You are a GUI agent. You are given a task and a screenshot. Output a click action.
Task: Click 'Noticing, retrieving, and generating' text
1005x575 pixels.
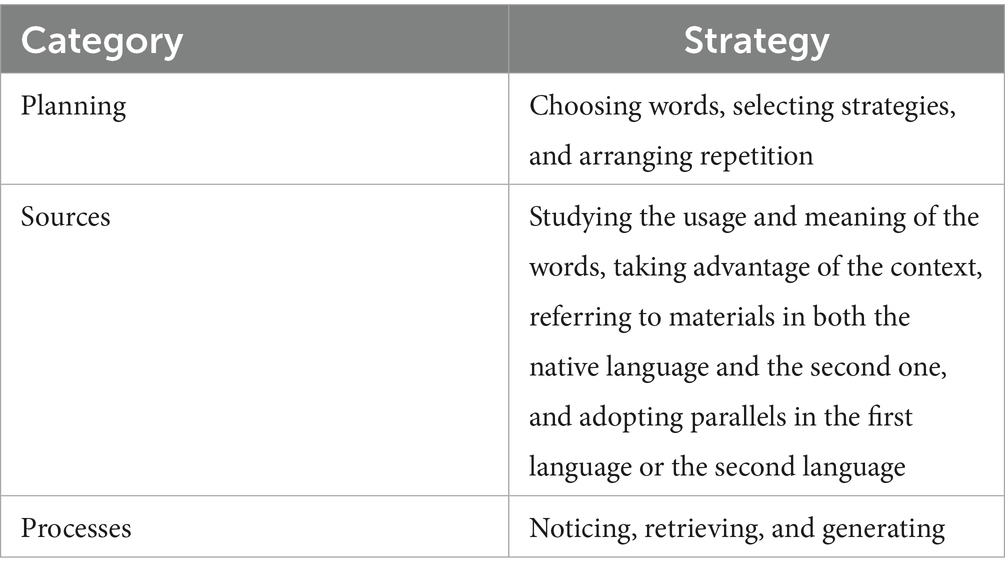click(737, 527)
